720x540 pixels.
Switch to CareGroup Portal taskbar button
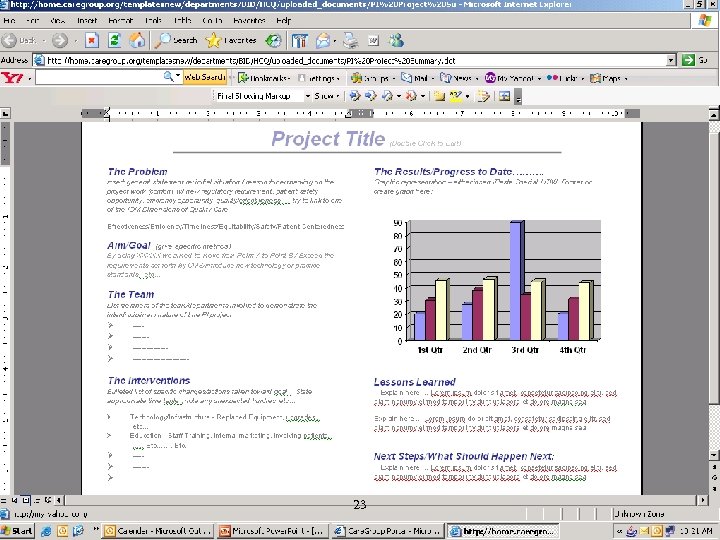[388, 531]
